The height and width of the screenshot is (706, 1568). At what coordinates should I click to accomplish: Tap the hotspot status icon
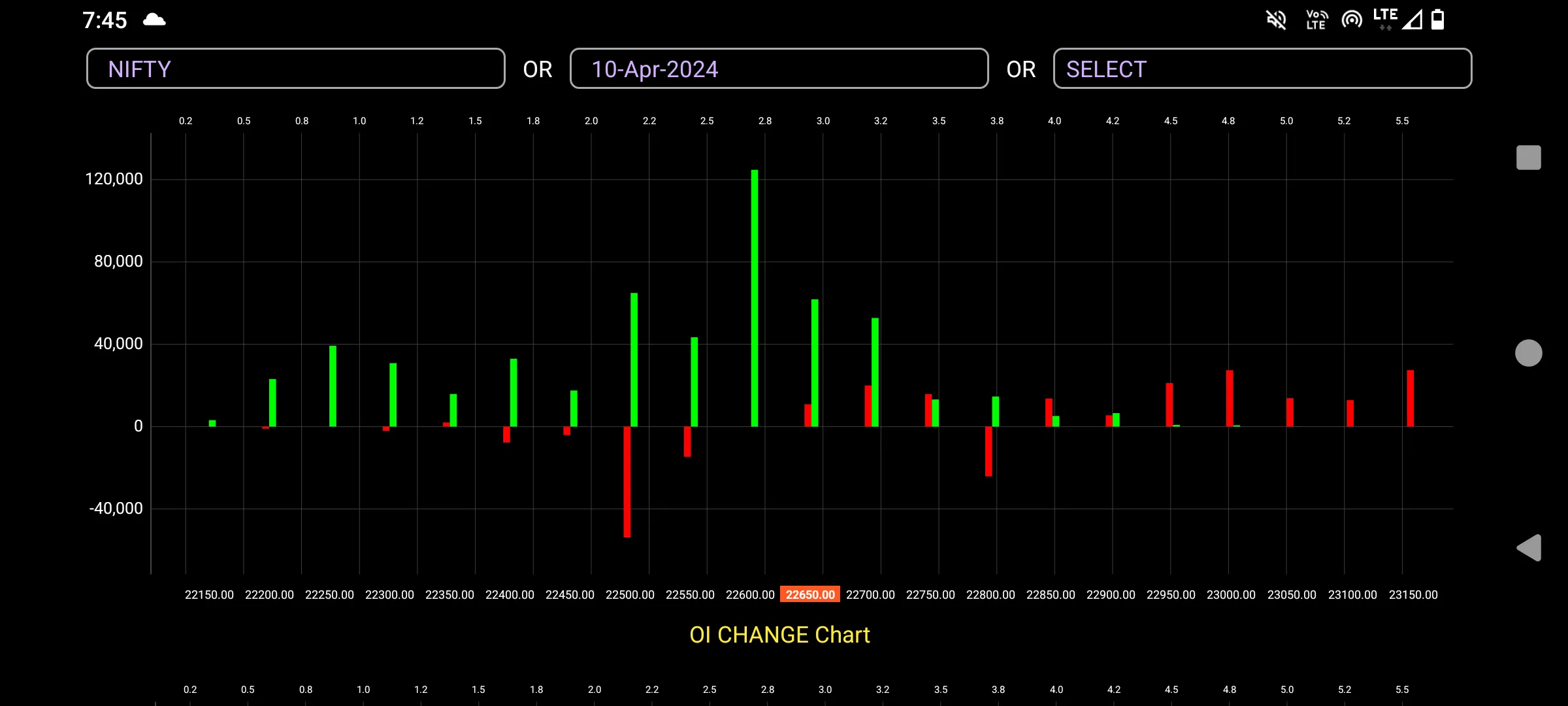(1352, 20)
